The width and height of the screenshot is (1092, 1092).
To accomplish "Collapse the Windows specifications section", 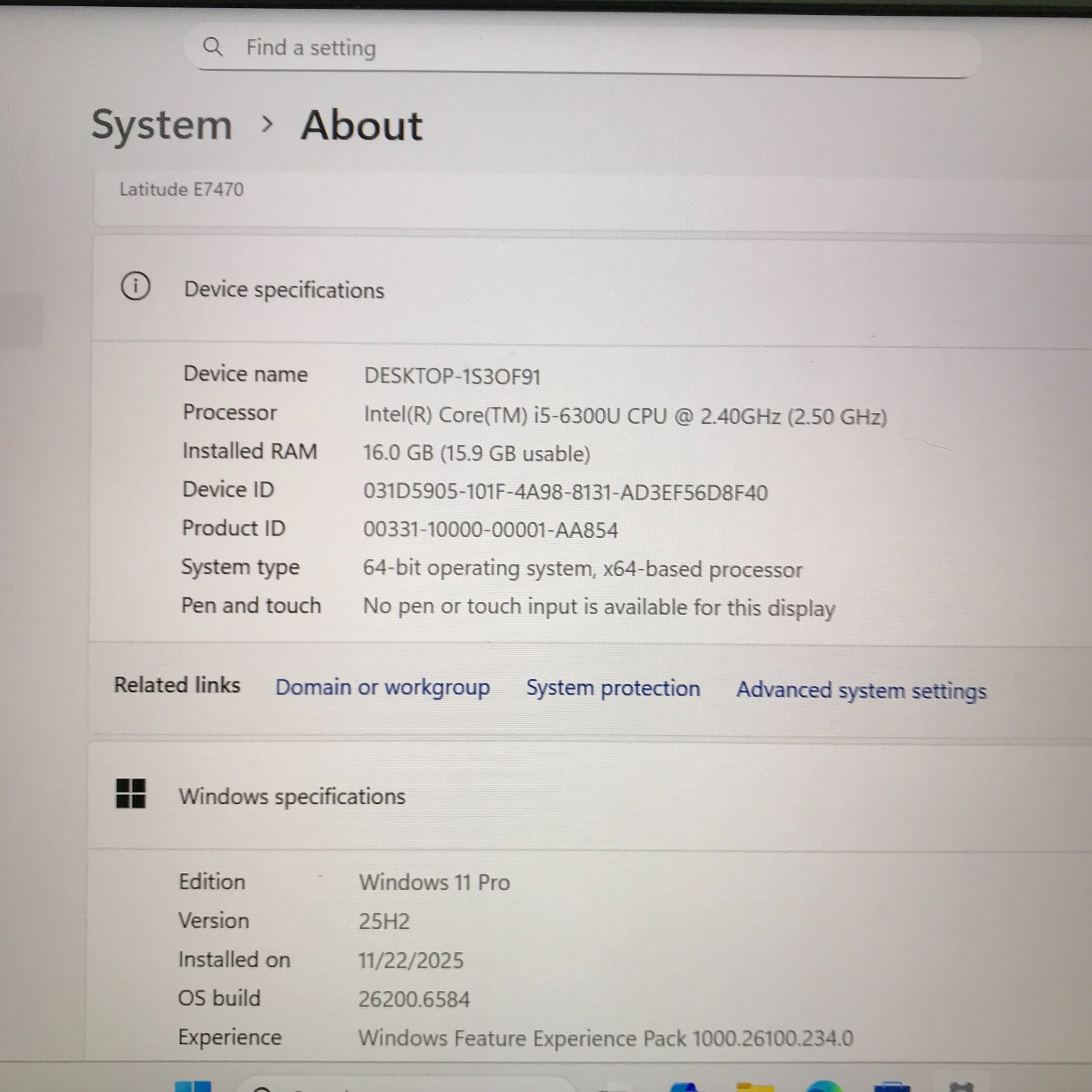I will [x=590, y=796].
